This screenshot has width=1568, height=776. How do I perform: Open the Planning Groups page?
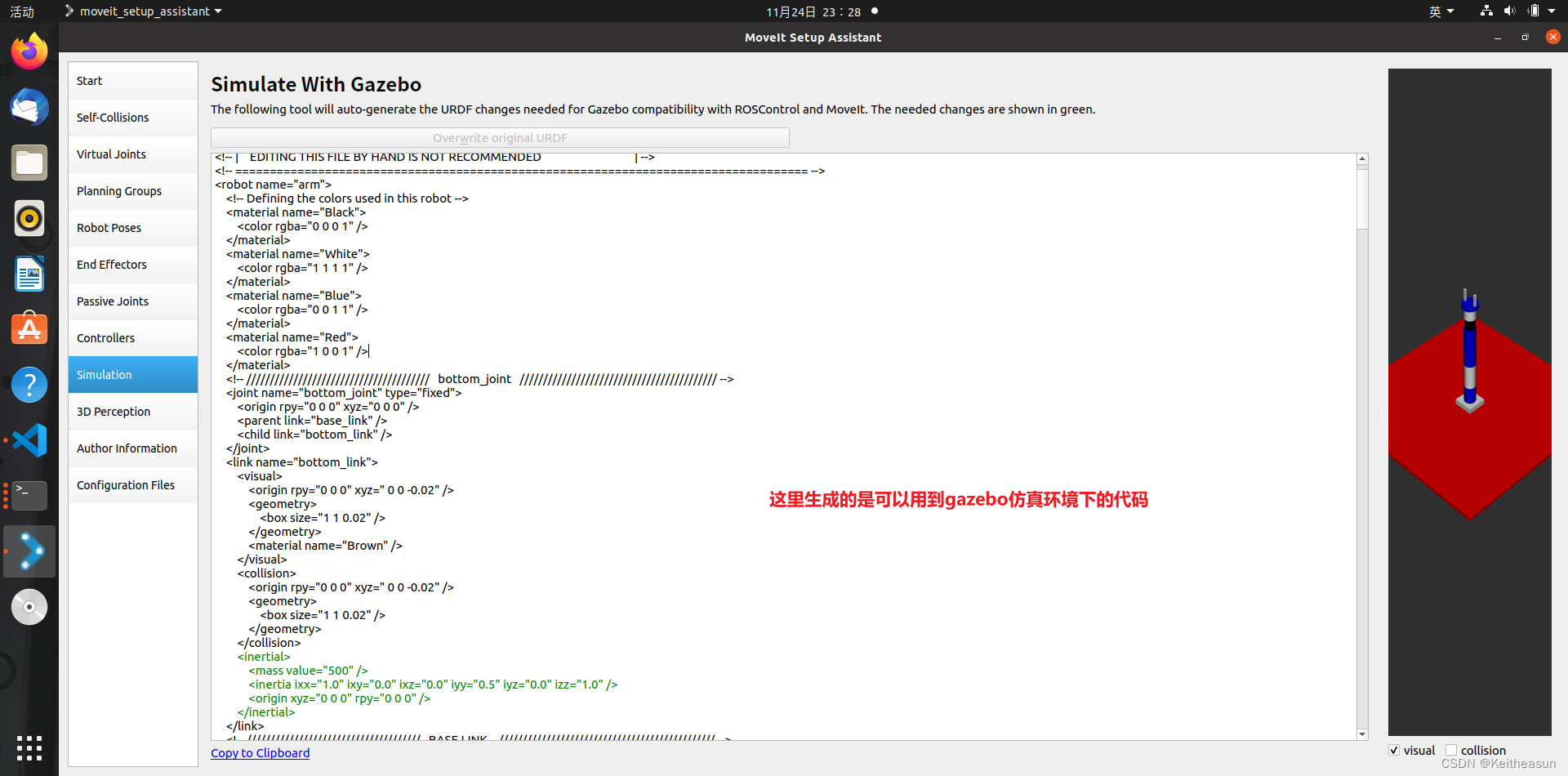tap(133, 191)
